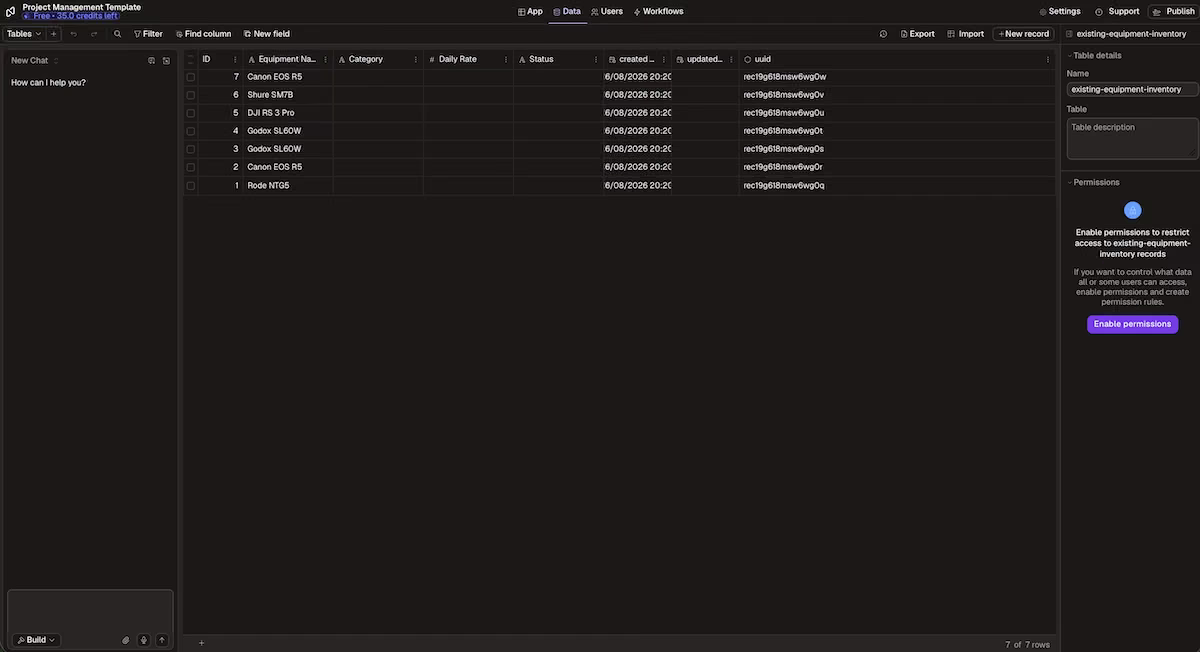Tick the checkbox for Godox SL60W row 4
Image resolution: width=1200 pixels, height=652 pixels.
[x=190, y=131]
